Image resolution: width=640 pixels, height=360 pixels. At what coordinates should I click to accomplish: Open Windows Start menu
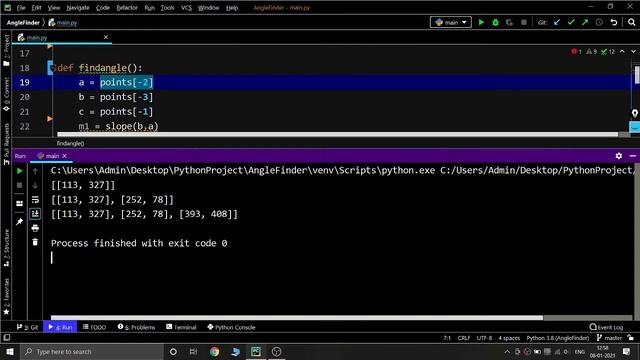pyautogui.click(x=10, y=351)
